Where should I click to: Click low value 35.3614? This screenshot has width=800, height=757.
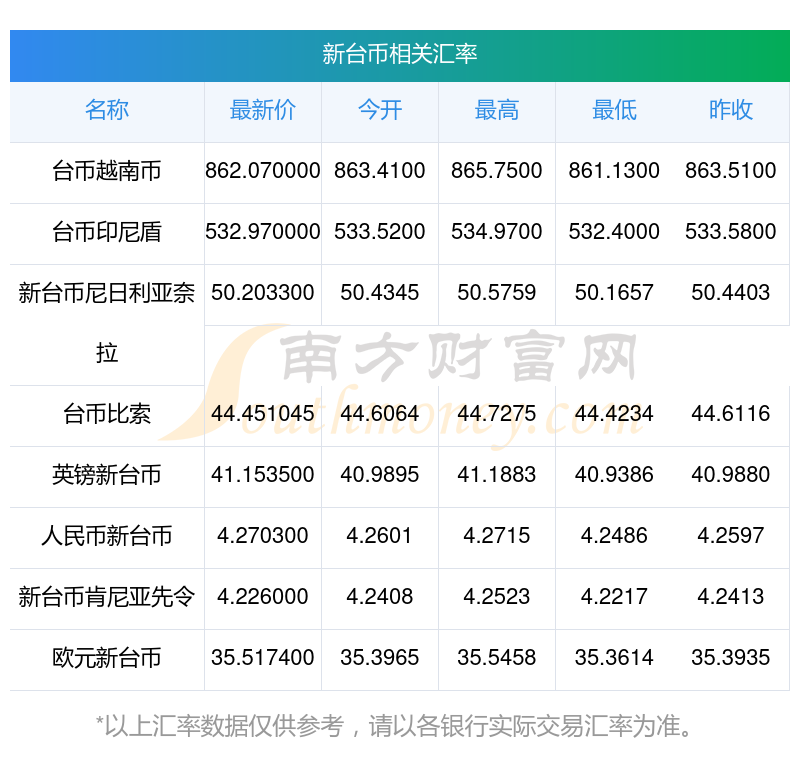[x=614, y=658]
